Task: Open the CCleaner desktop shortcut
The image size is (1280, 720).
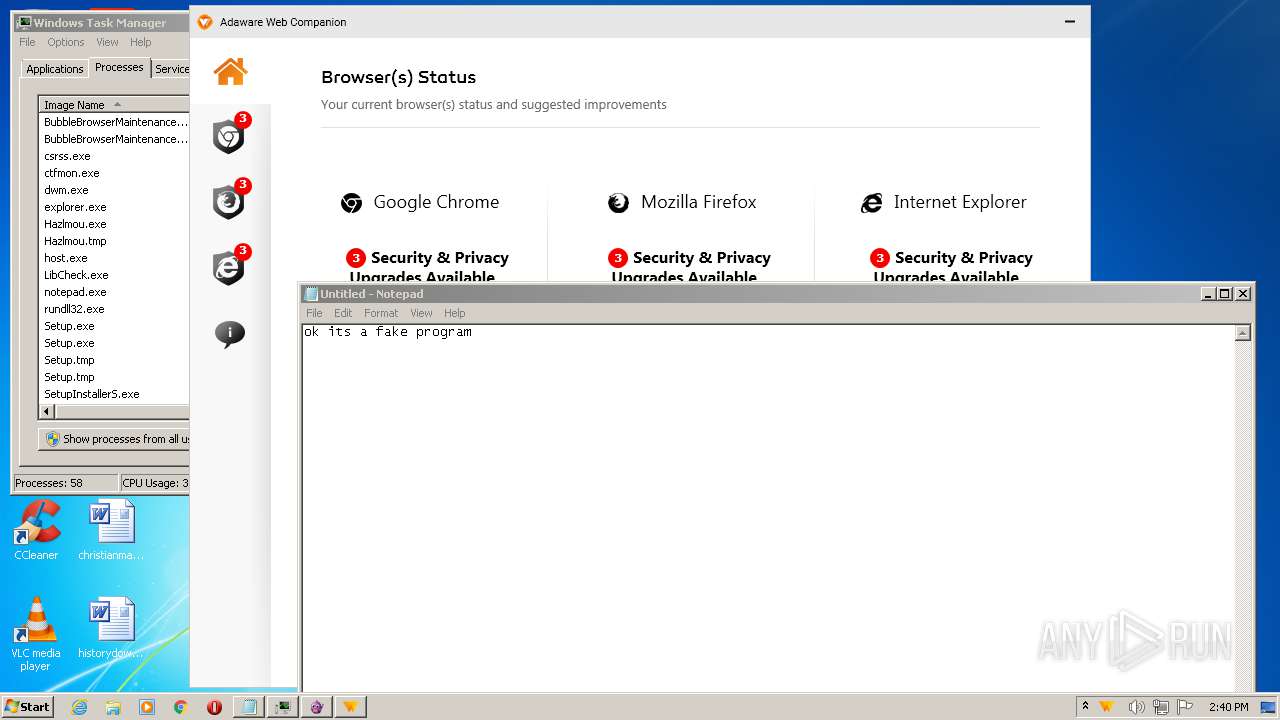Action: coord(36,530)
